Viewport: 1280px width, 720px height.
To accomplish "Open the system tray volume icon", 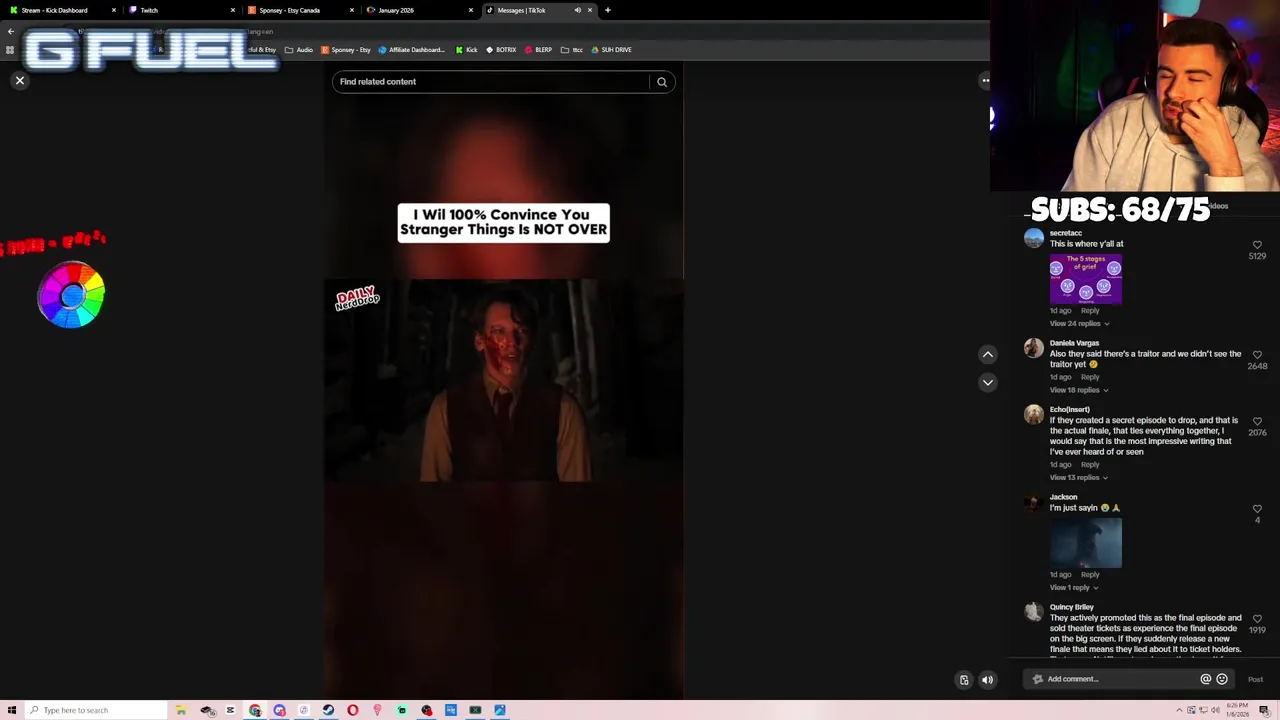I will 1214,710.
